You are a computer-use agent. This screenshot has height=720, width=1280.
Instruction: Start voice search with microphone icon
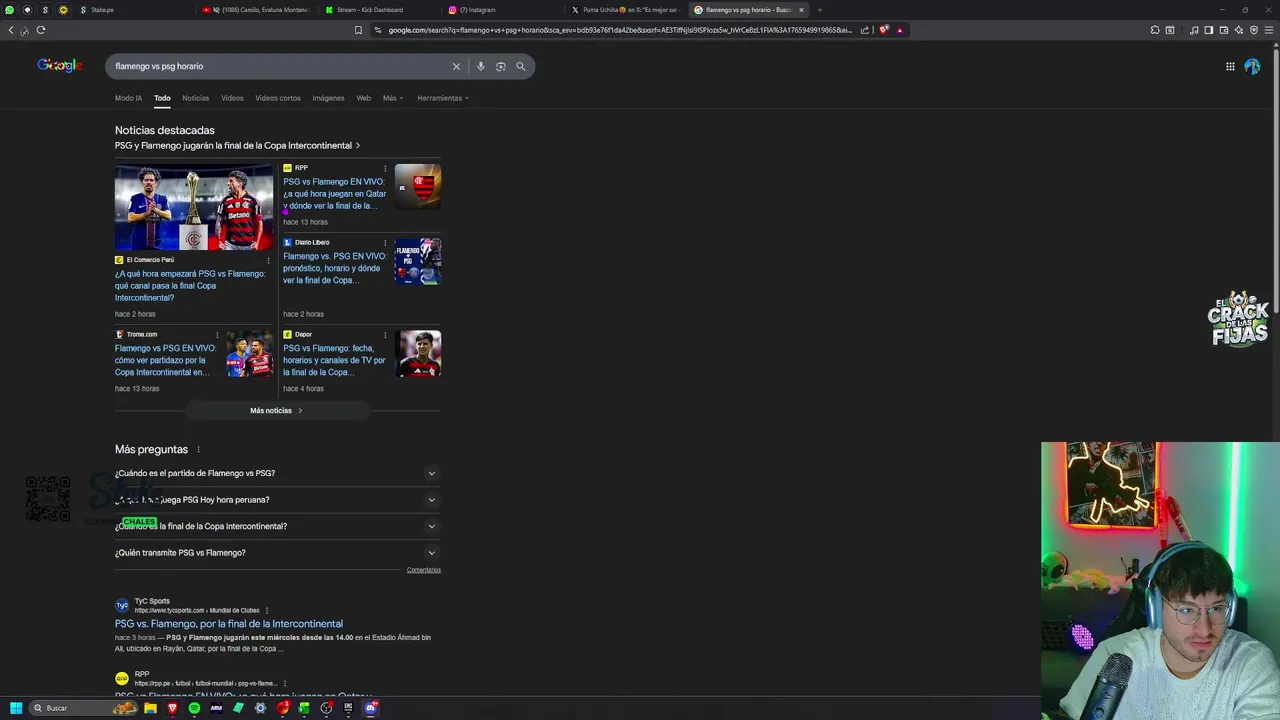click(x=481, y=66)
